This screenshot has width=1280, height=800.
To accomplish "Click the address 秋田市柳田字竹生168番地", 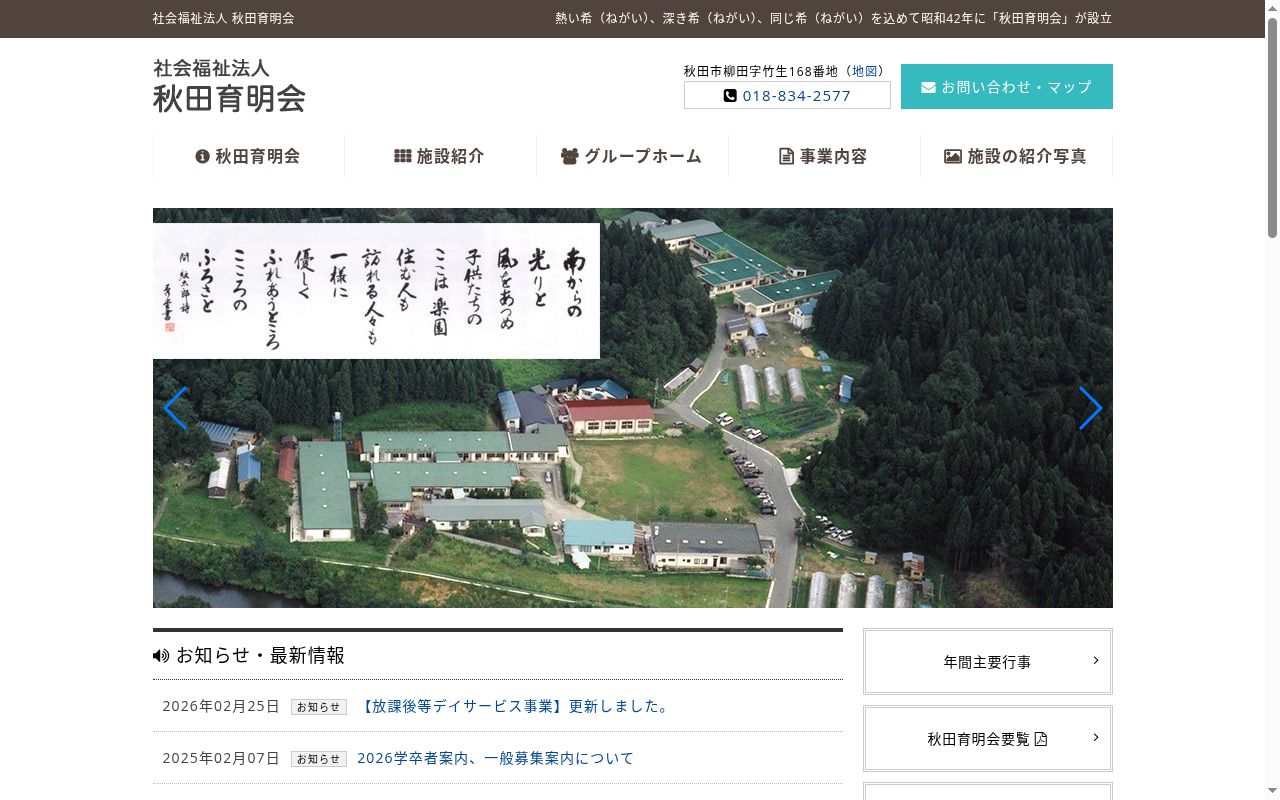I will tap(761, 71).
